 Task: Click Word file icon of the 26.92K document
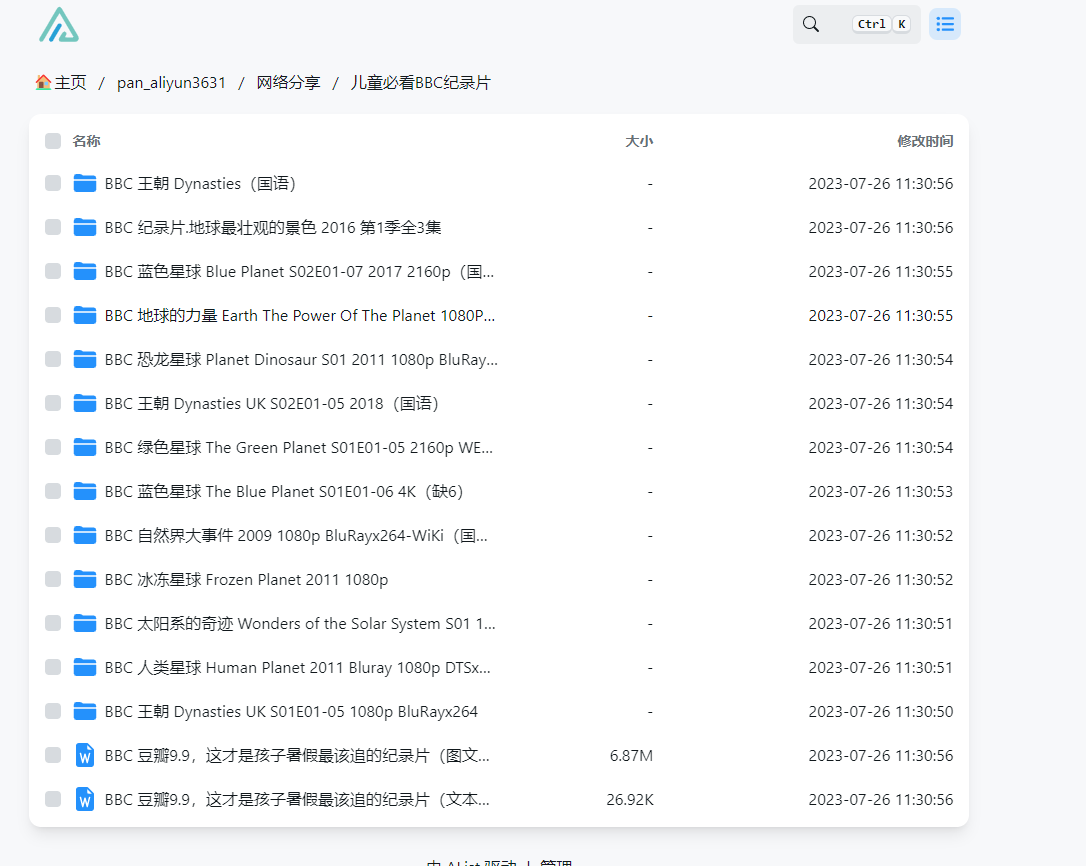tap(85, 800)
